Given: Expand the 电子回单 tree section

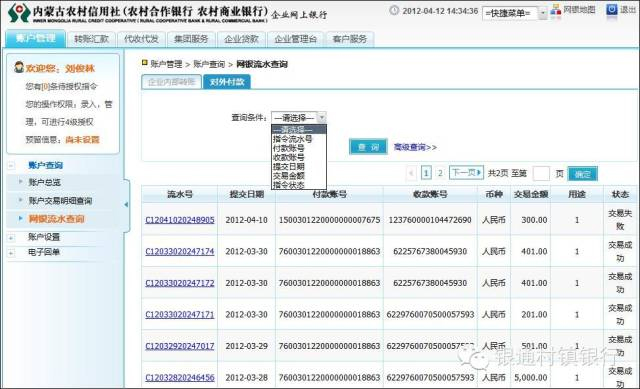Looking at the screenshot, I should (11, 253).
